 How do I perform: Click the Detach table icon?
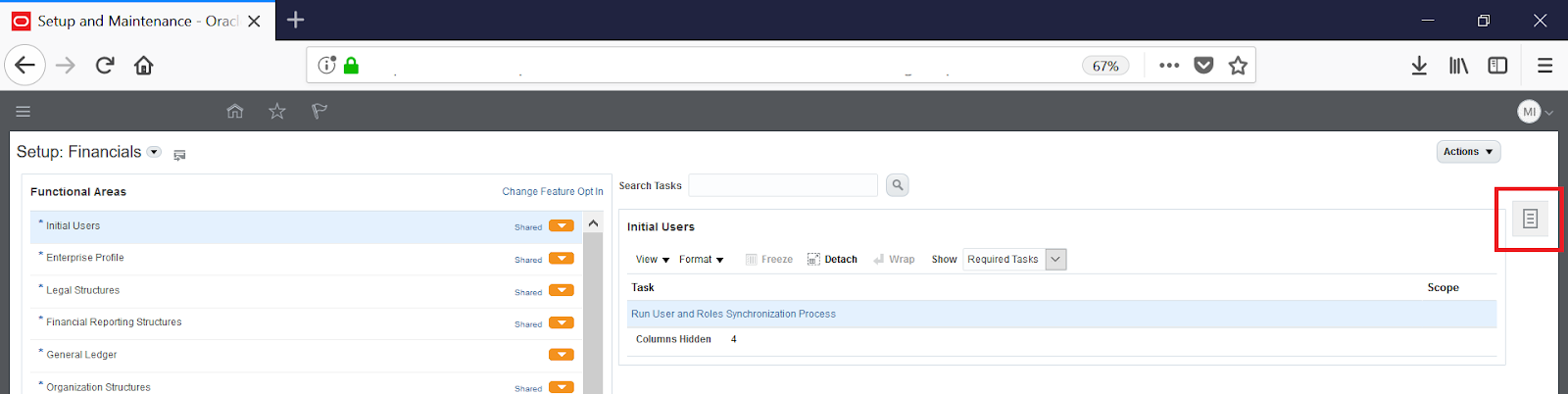tap(832, 260)
